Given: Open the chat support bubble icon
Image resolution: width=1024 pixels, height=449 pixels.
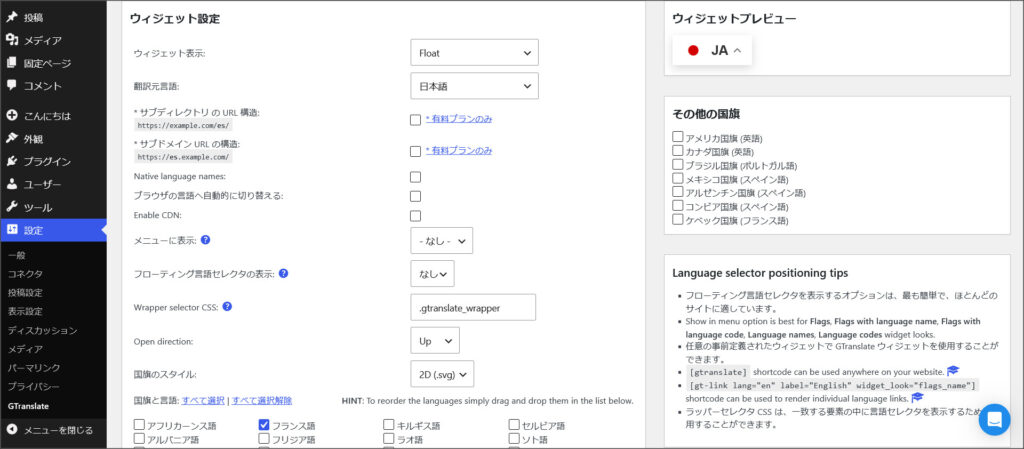Looking at the screenshot, I should point(994,420).
